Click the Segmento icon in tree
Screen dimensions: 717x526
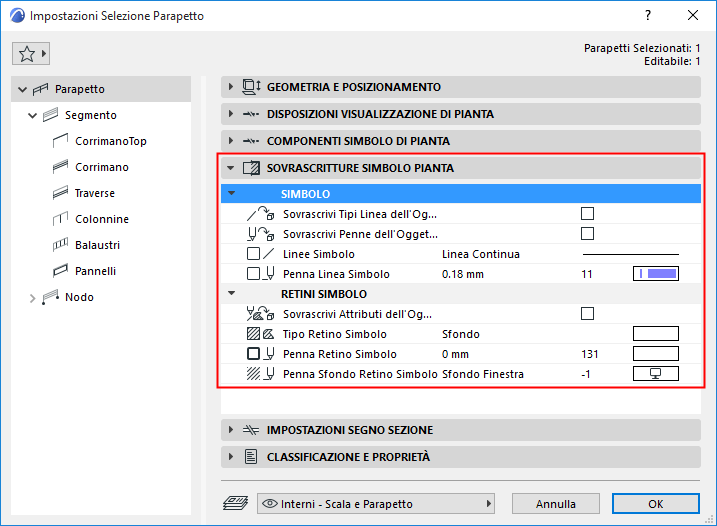click(51, 115)
